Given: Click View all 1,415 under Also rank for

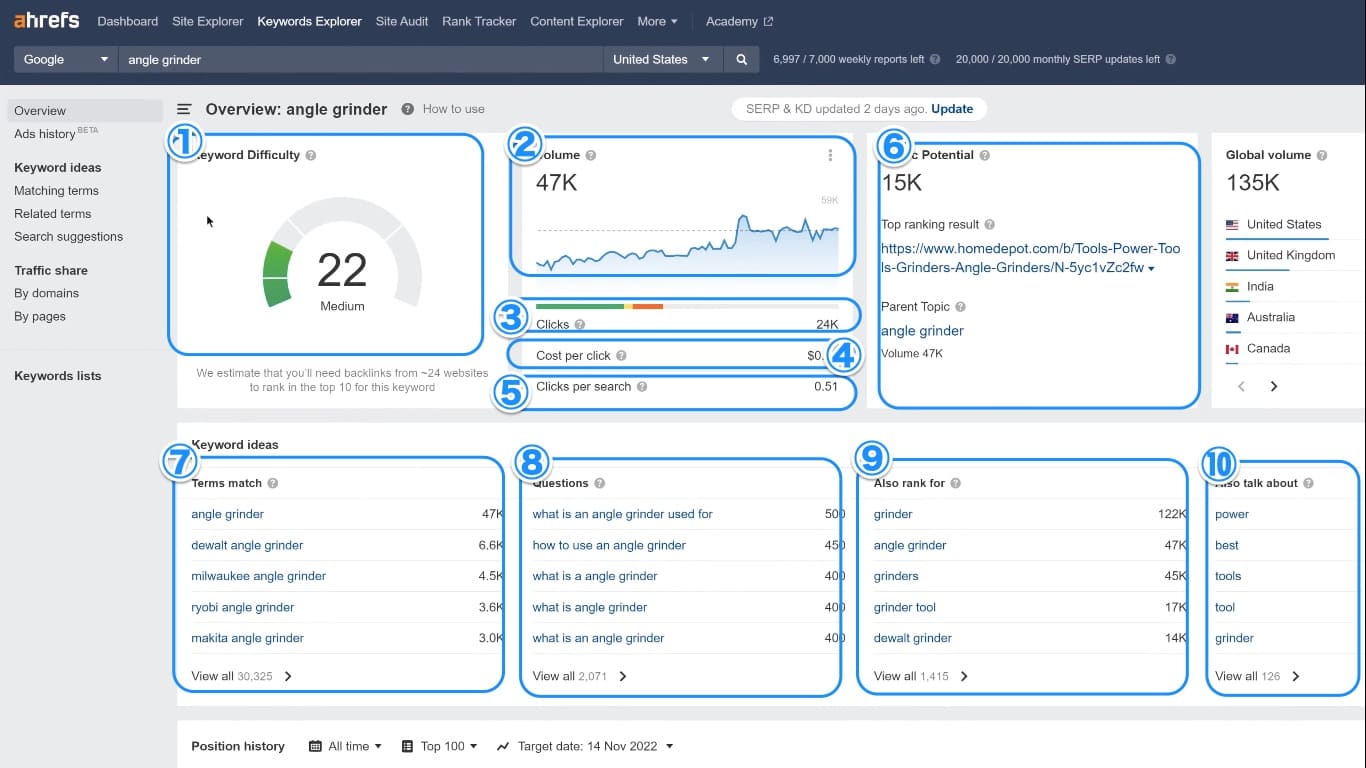Looking at the screenshot, I should [921, 676].
